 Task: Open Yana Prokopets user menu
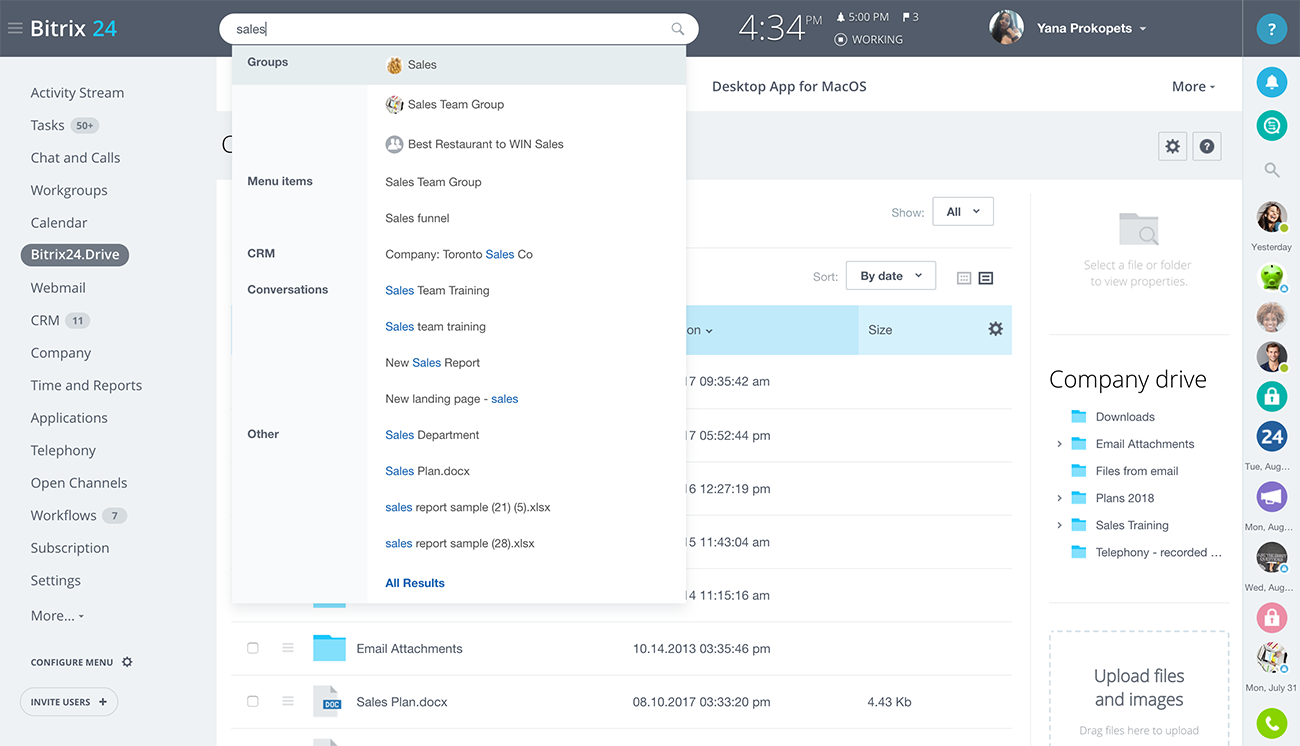click(x=1091, y=28)
